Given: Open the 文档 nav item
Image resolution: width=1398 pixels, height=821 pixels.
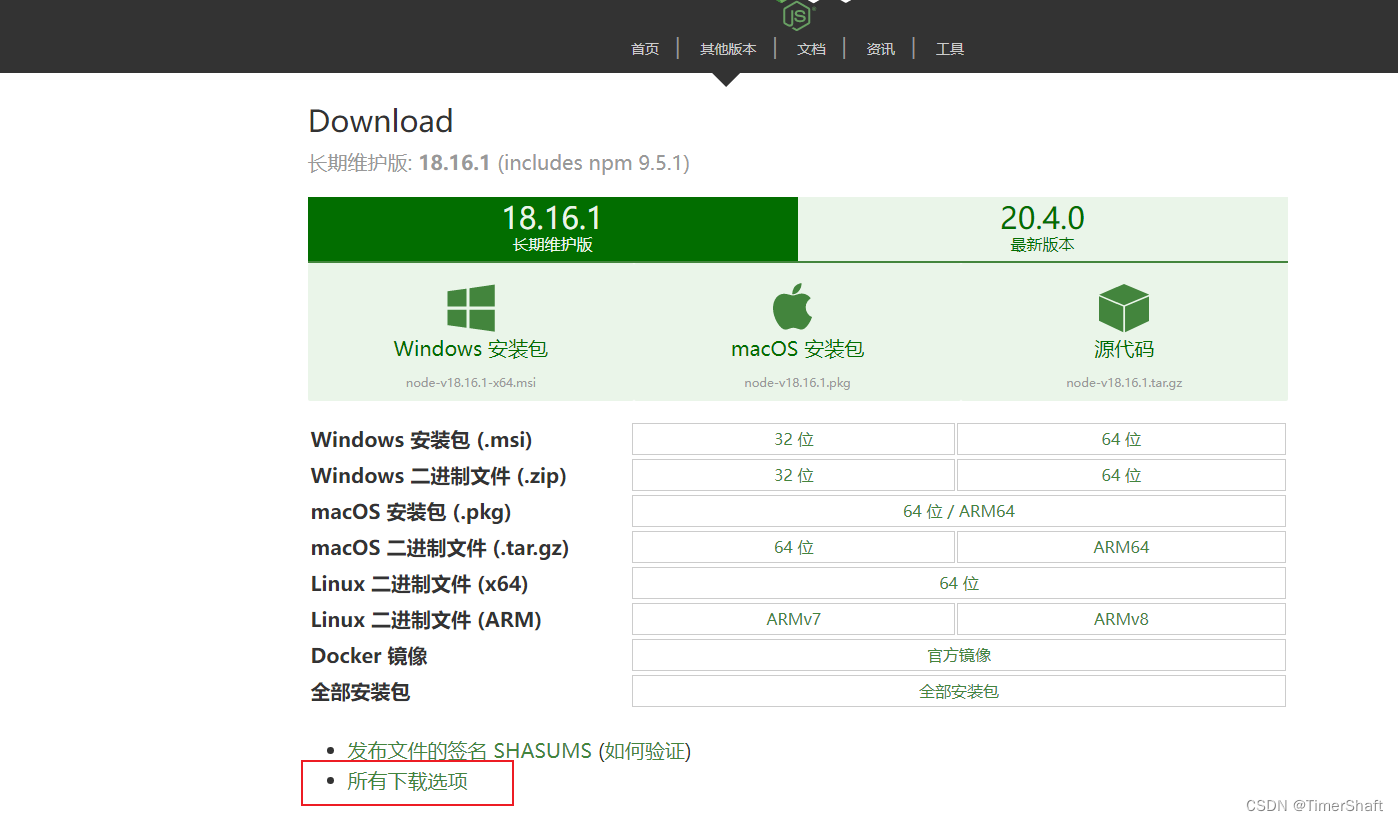Looking at the screenshot, I should coord(811,49).
